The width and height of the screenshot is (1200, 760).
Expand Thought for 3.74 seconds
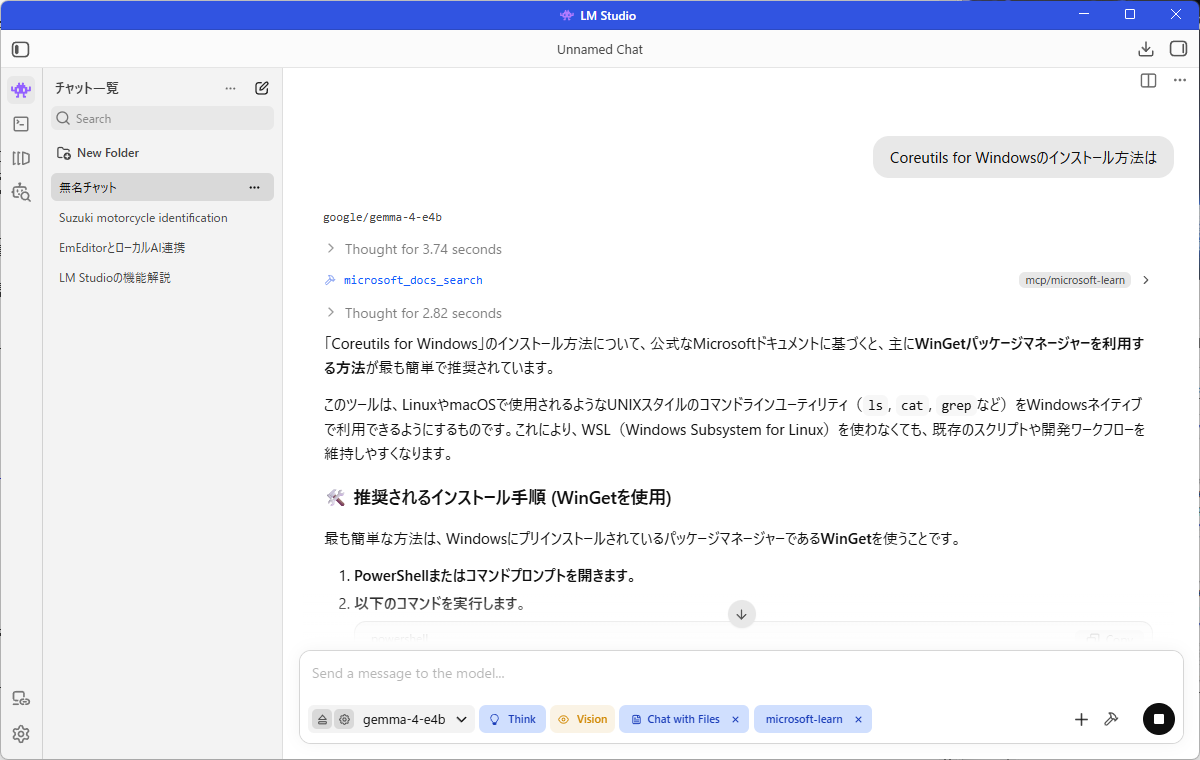[414, 249]
